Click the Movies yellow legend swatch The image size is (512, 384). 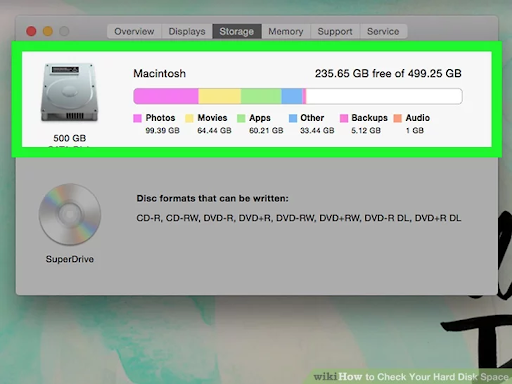189,118
